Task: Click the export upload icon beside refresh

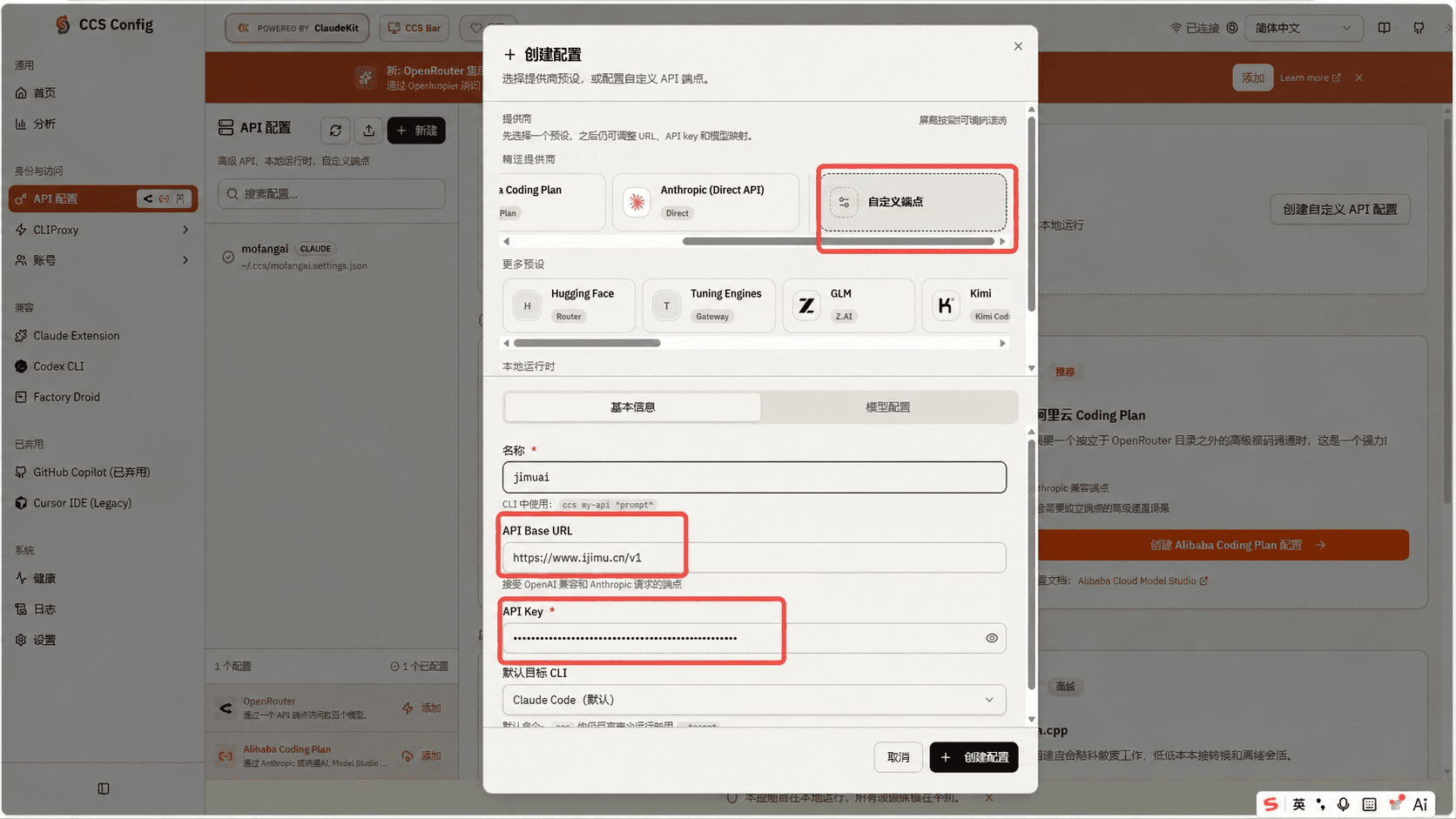Action: point(369,131)
